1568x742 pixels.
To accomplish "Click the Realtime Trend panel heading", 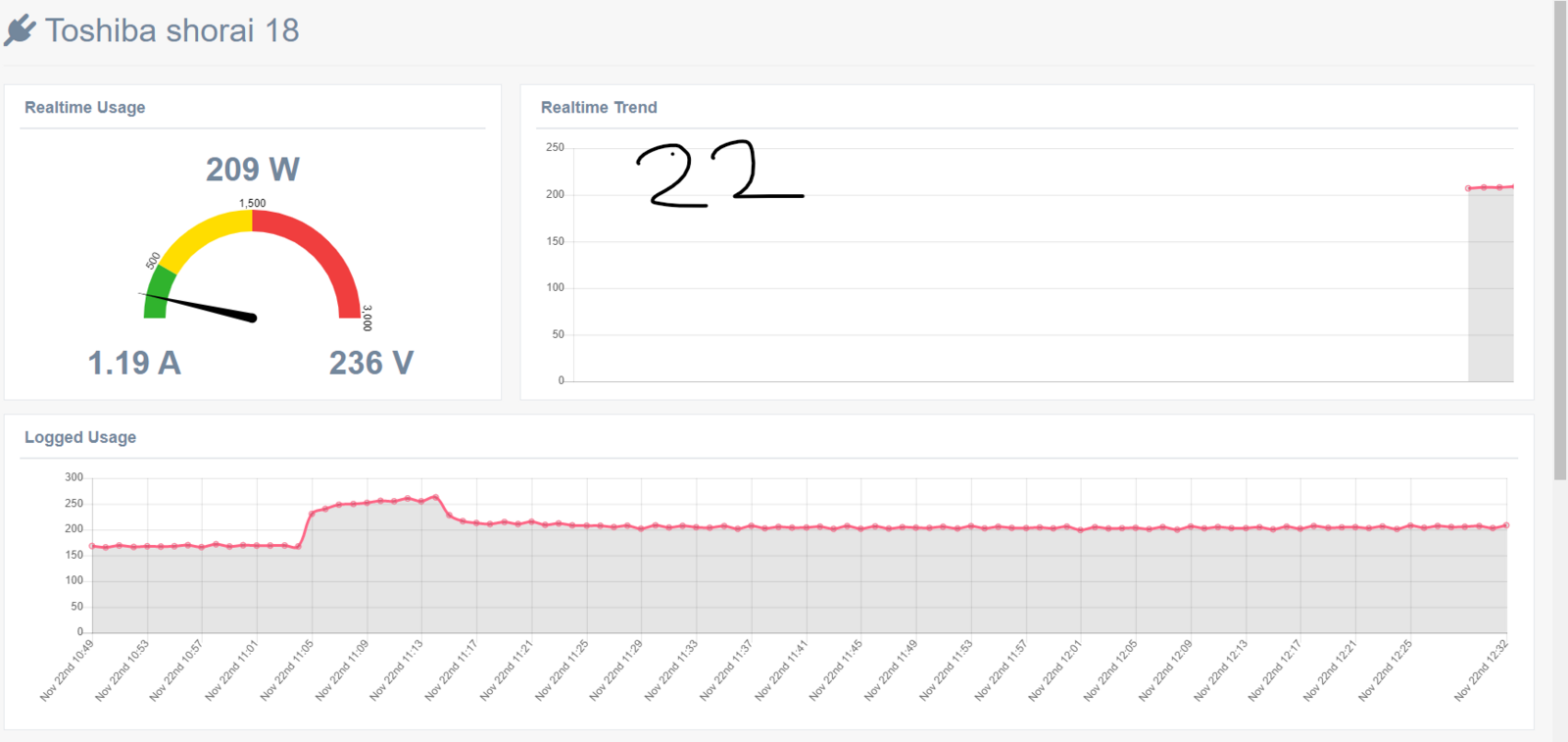I will (599, 108).
